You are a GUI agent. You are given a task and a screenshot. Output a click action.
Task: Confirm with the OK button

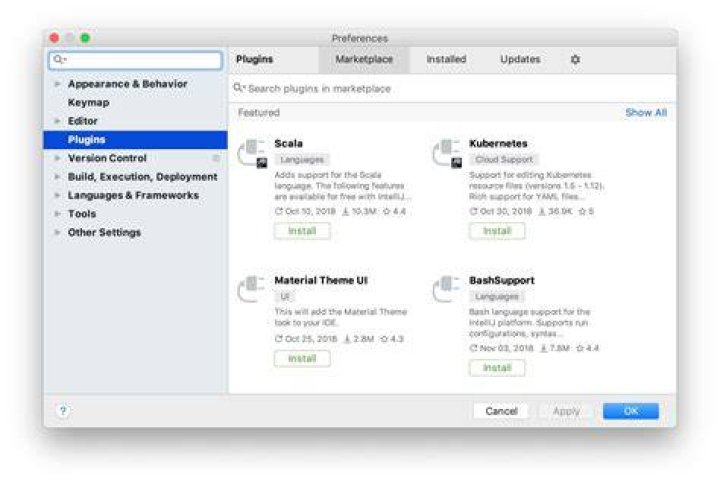630,411
